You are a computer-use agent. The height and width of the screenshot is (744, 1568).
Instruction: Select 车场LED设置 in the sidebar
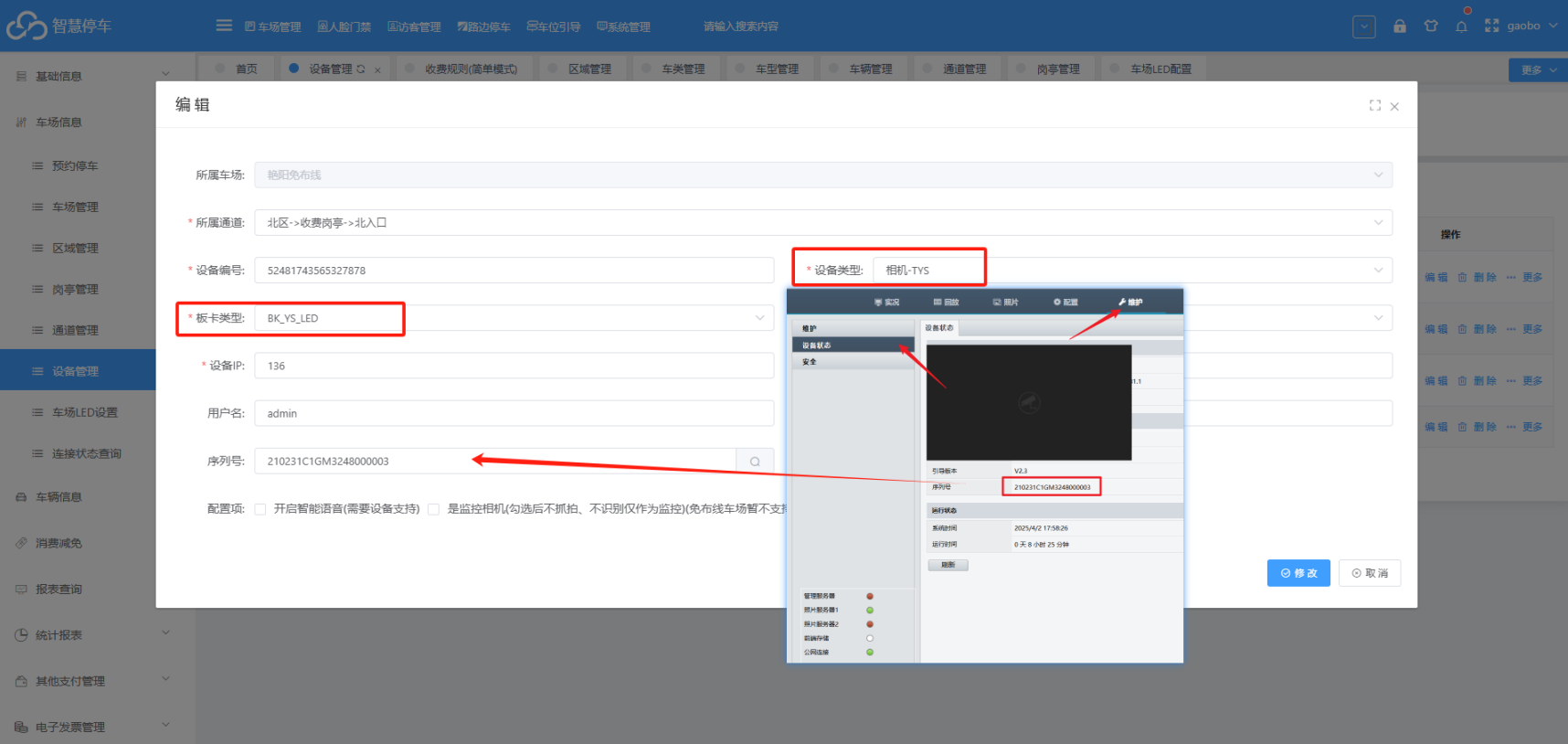click(x=84, y=412)
